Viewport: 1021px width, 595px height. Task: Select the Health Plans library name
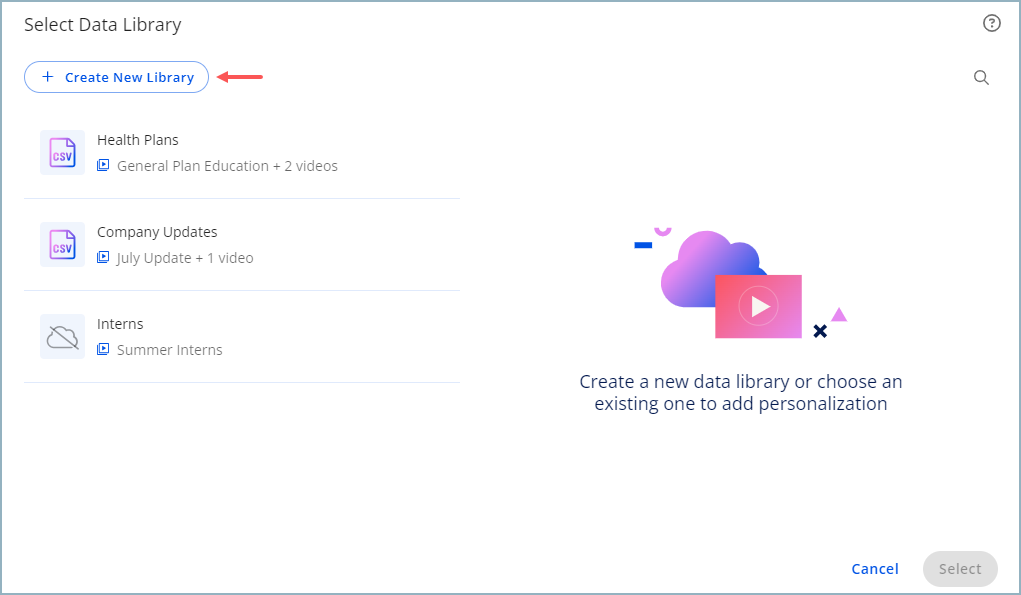tap(137, 140)
